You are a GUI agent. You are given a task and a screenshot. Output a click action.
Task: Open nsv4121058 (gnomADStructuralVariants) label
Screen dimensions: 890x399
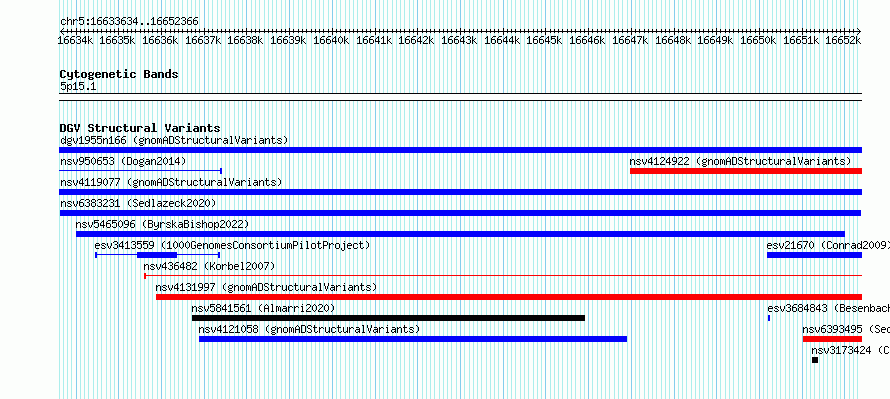coord(309,329)
